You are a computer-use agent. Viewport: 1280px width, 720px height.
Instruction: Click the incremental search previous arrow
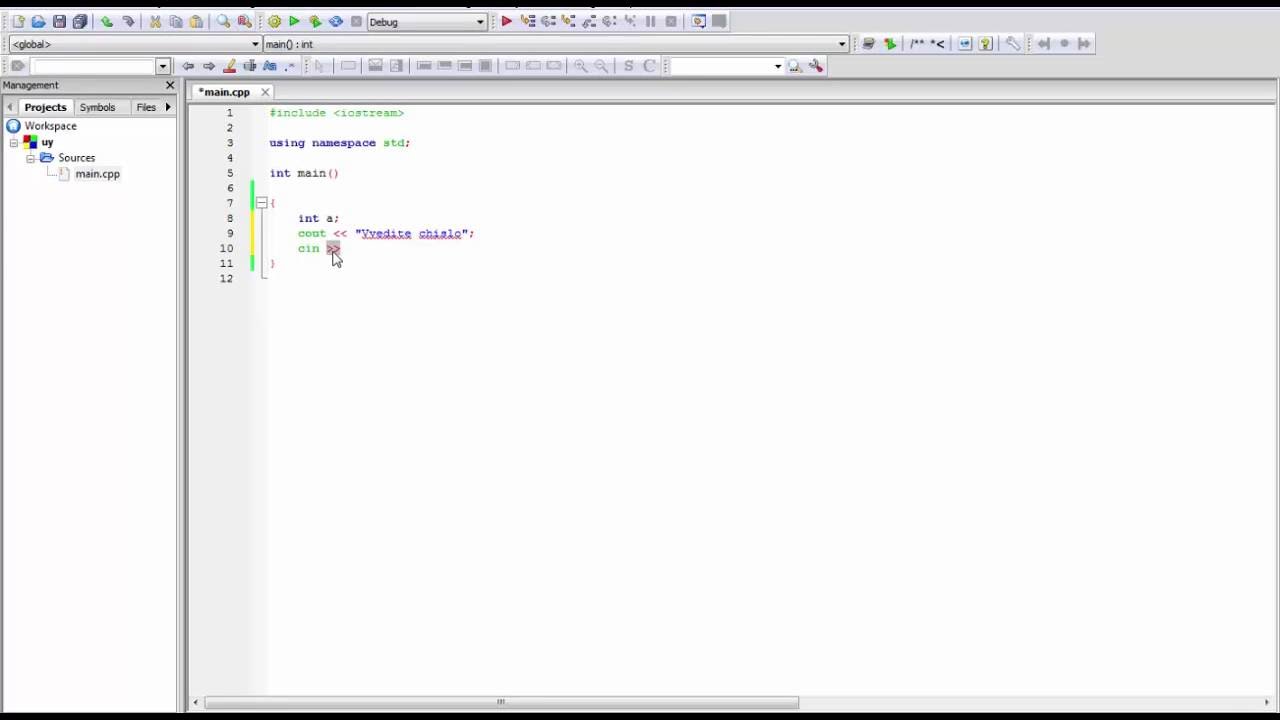point(187,66)
